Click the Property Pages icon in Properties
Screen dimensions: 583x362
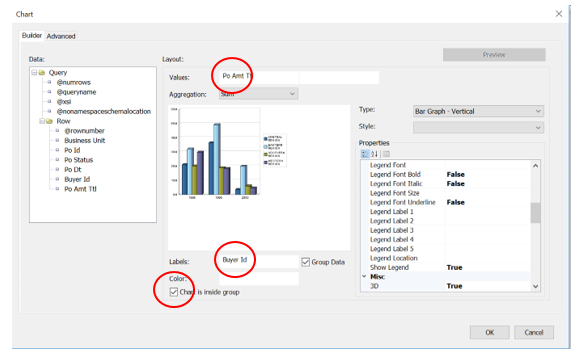(386, 154)
